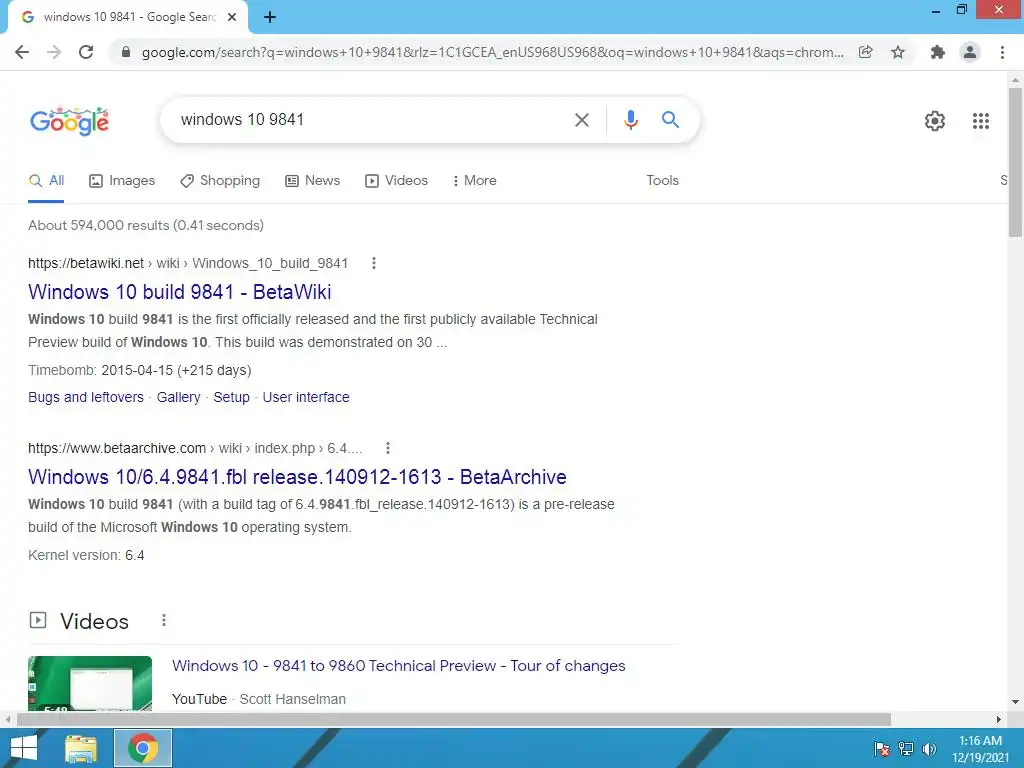The image size is (1024, 768).
Task: Open the Videos section three-dot options
Action: tap(164, 620)
